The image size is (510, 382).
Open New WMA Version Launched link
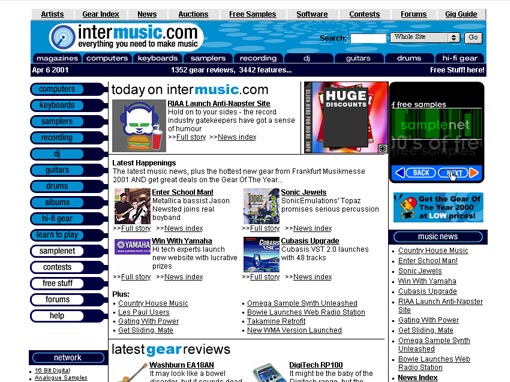(x=294, y=330)
